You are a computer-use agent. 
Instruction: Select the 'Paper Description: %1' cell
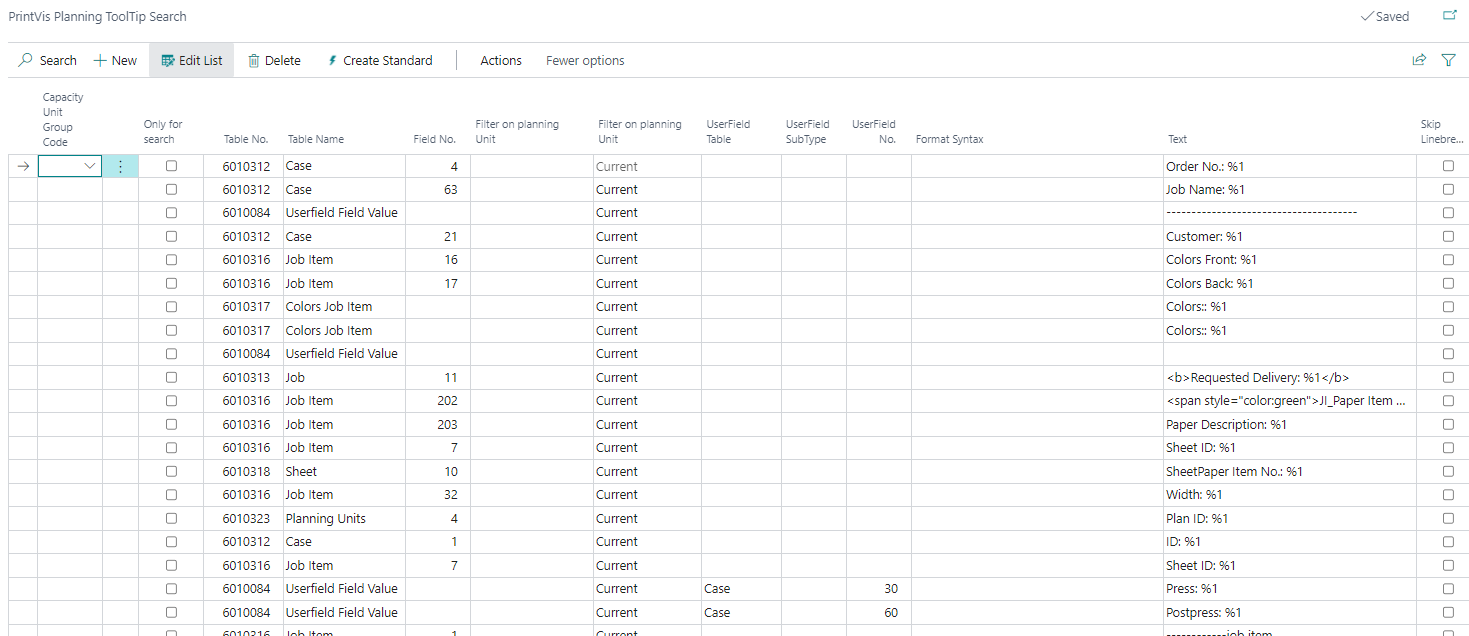click(1290, 425)
